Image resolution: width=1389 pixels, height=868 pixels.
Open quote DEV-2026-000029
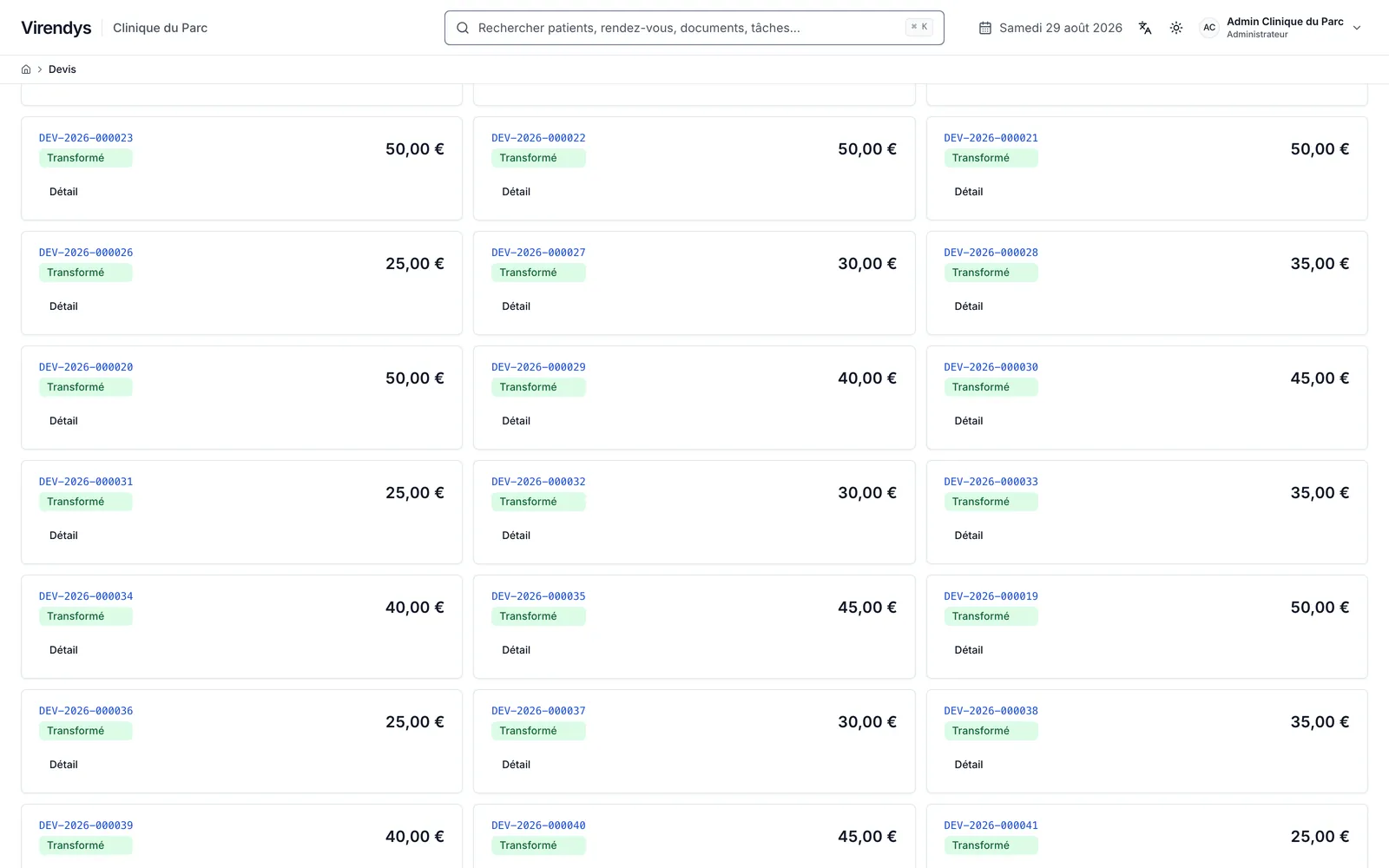tap(538, 367)
